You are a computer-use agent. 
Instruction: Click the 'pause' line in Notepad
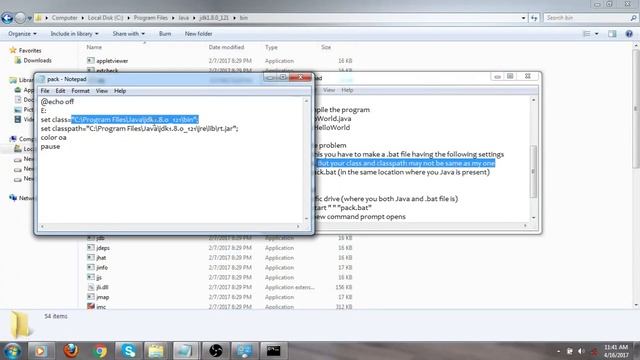click(x=50, y=147)
